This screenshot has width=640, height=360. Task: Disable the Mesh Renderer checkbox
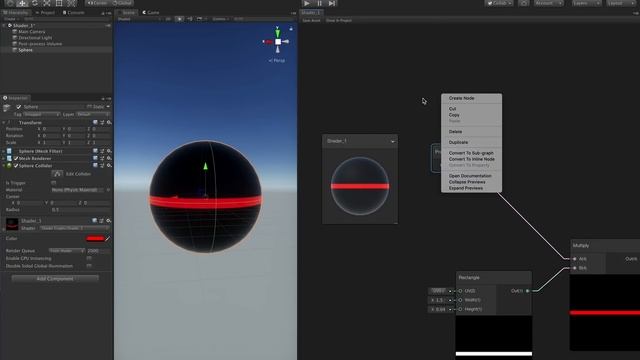[16, 158]
